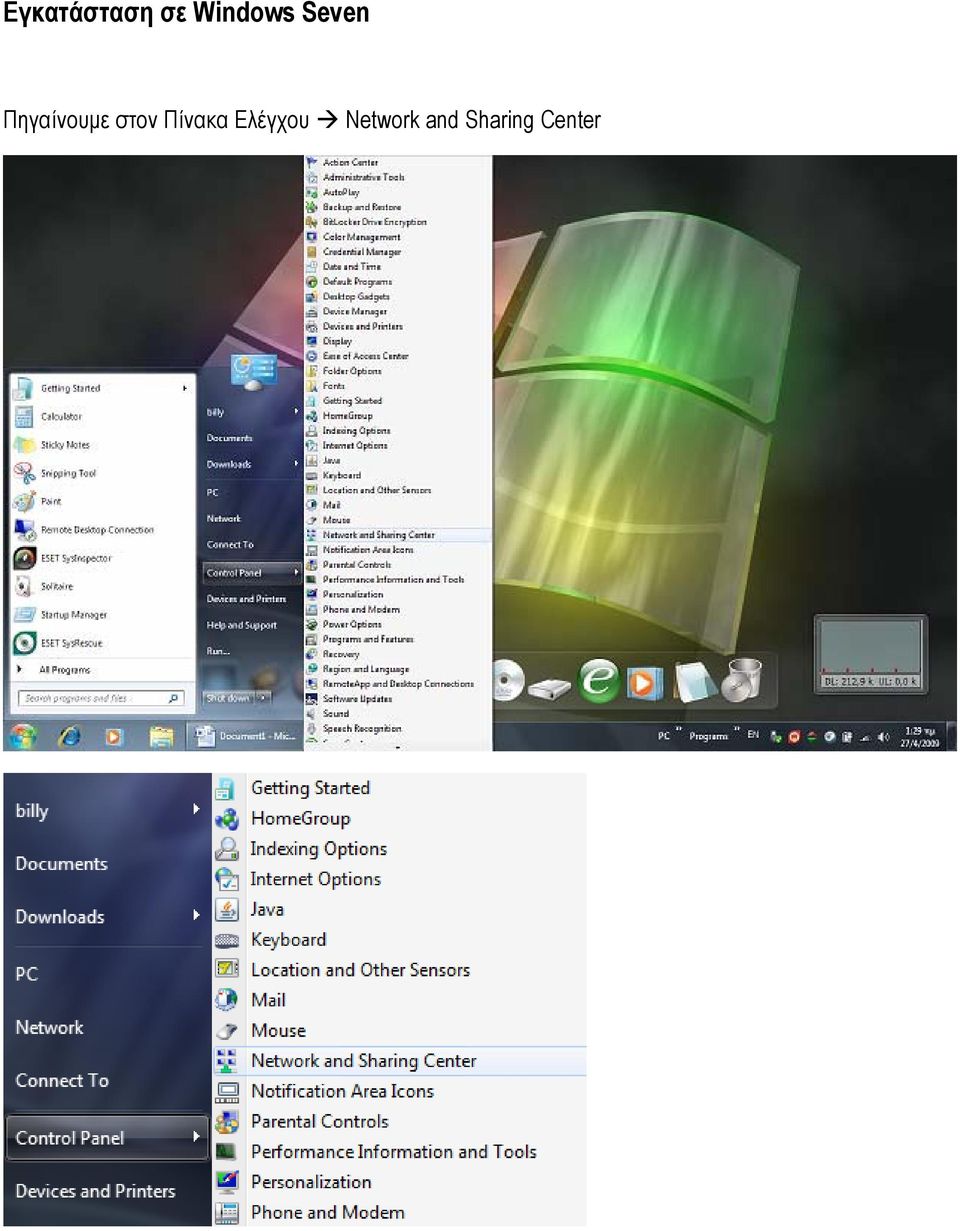Click the Windows Start orb

[x=22, y=737]
